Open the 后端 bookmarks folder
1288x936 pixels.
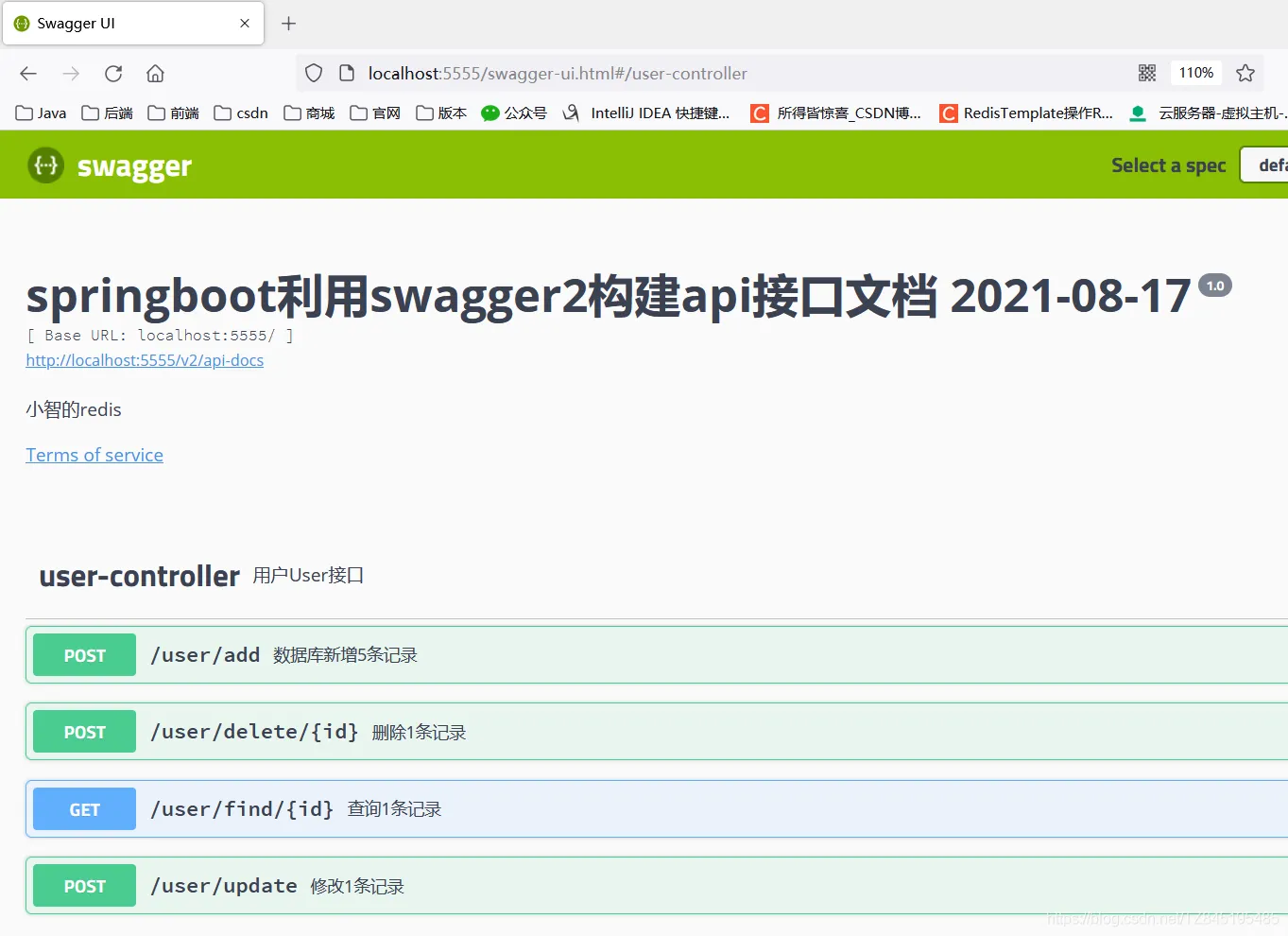(108, 113)
